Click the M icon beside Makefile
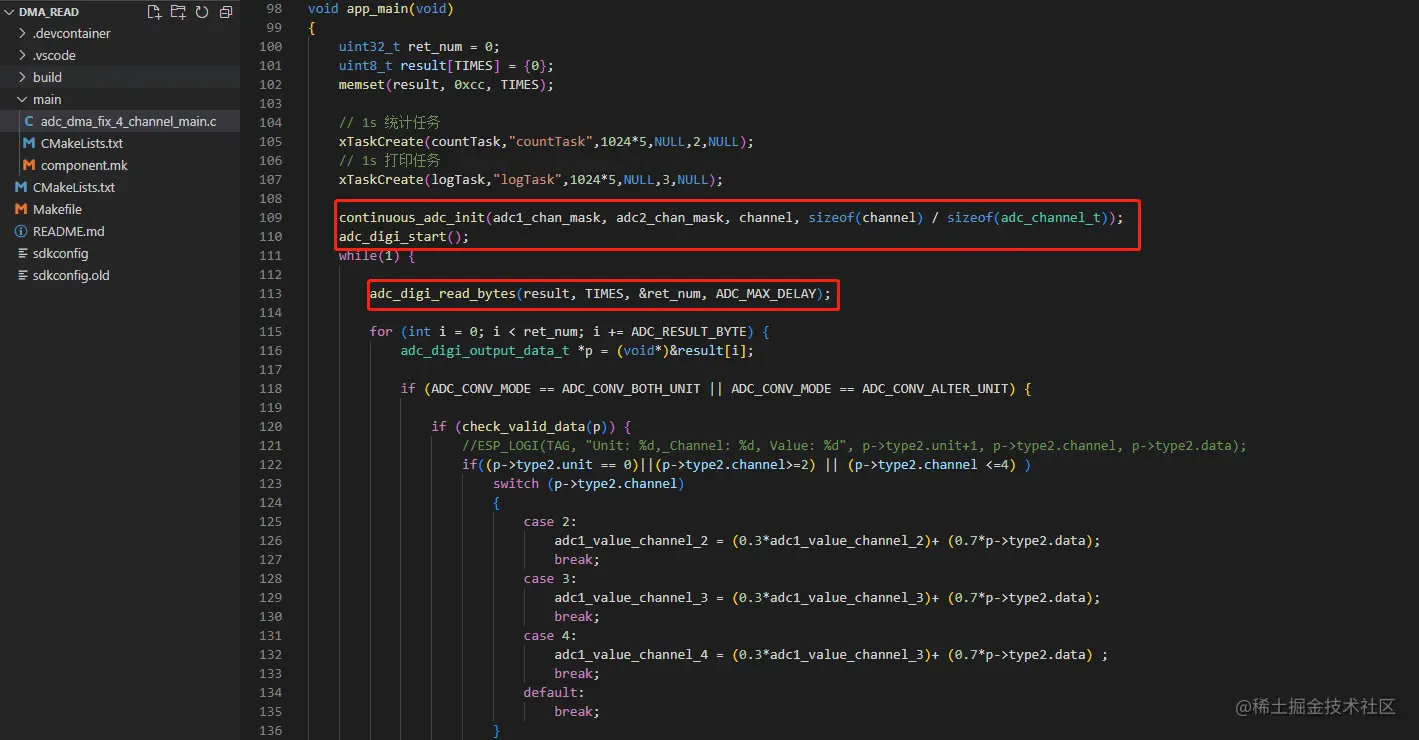 pyautogui.click(x=21, y=209)
